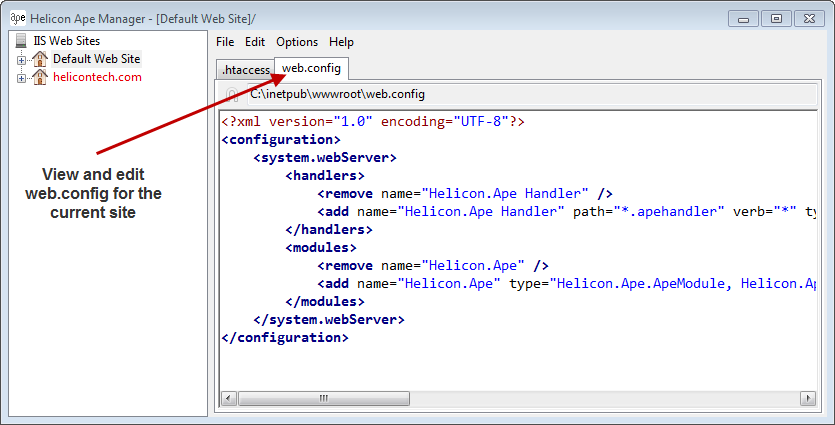The image size is (835, 425).
Task: Click the helicontech.com house icon
Action: [40, 77]
